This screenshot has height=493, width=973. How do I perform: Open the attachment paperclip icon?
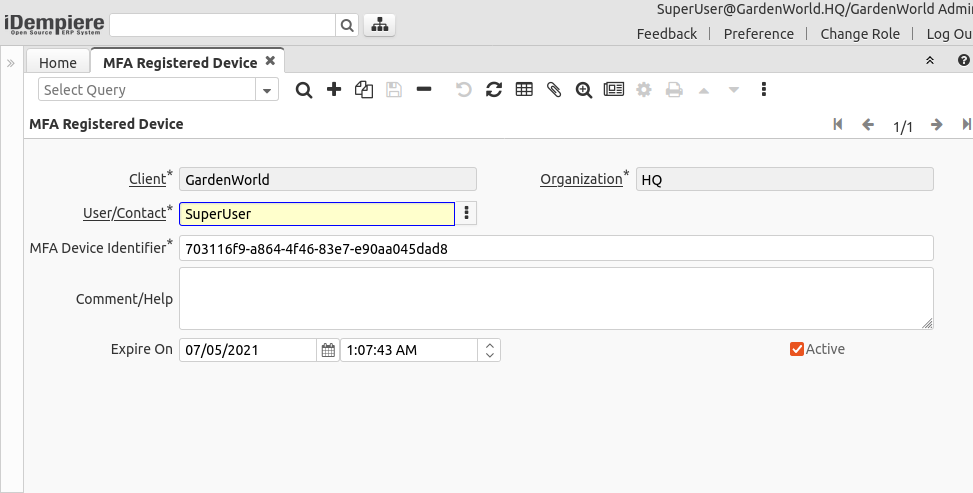pyautogui.click(x=554, y=90)
